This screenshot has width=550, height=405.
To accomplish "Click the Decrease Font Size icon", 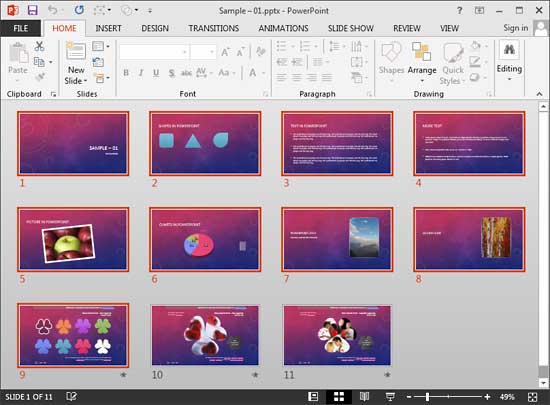I will [240, 52].
